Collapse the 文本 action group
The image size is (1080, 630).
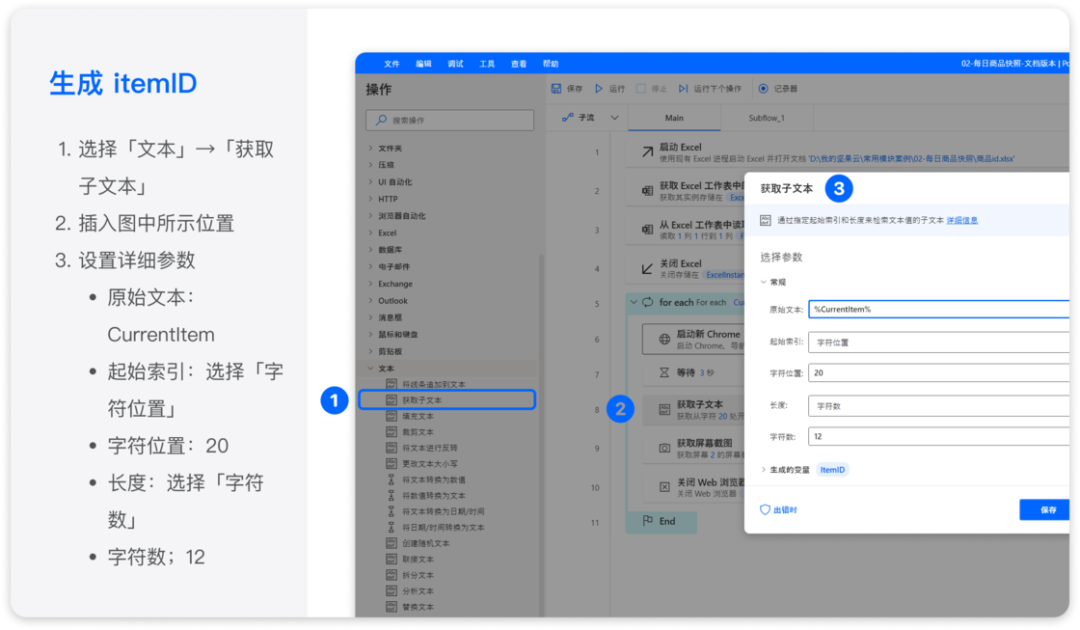click(371, 368)
